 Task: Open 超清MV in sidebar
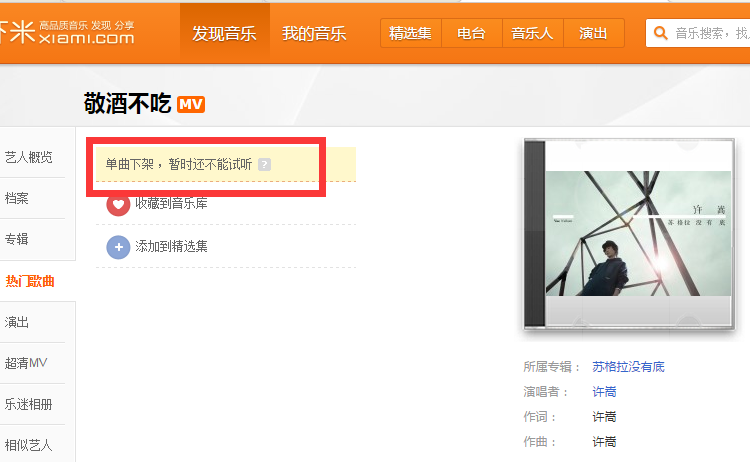click(x=26, y=363)
